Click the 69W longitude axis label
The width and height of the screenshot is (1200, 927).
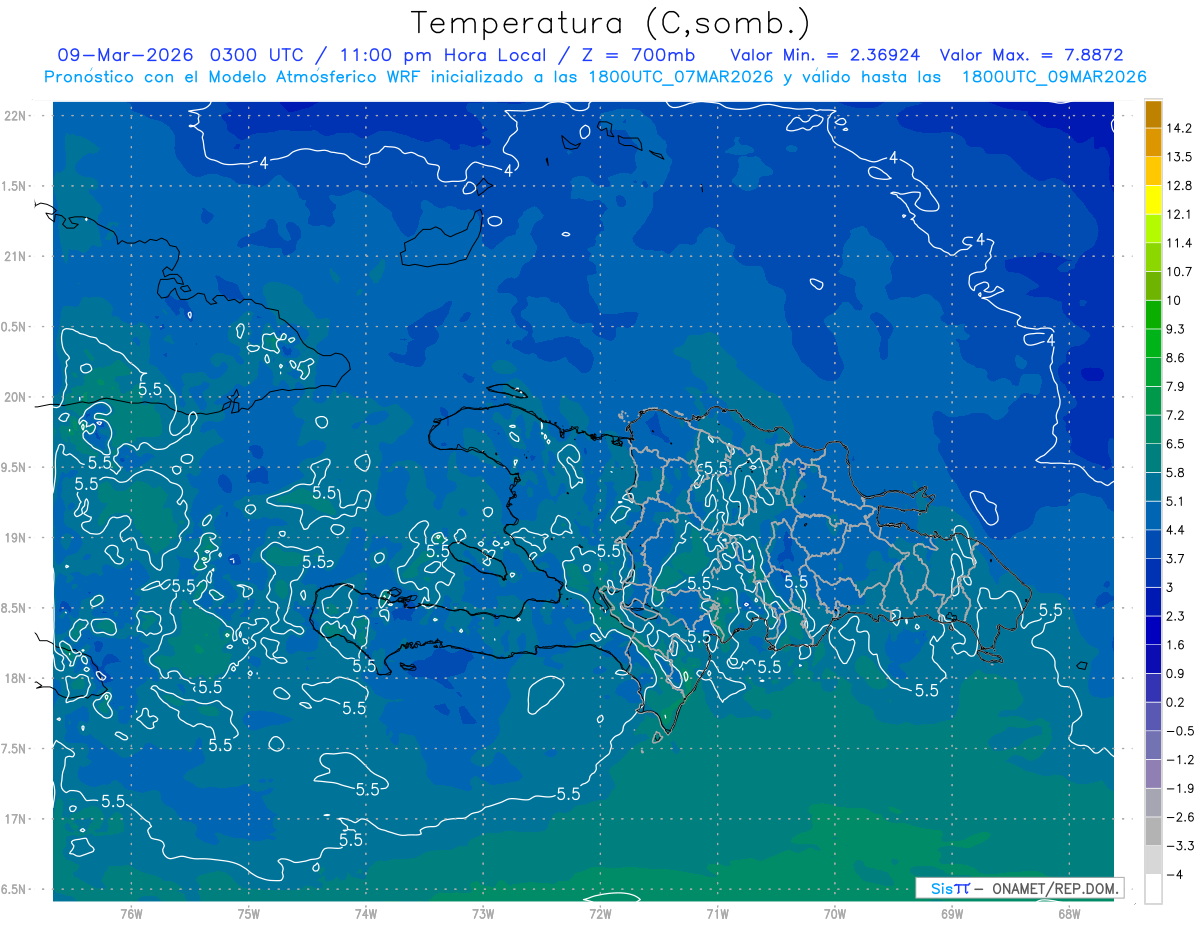pyautogui.click(x=952, y=913)
